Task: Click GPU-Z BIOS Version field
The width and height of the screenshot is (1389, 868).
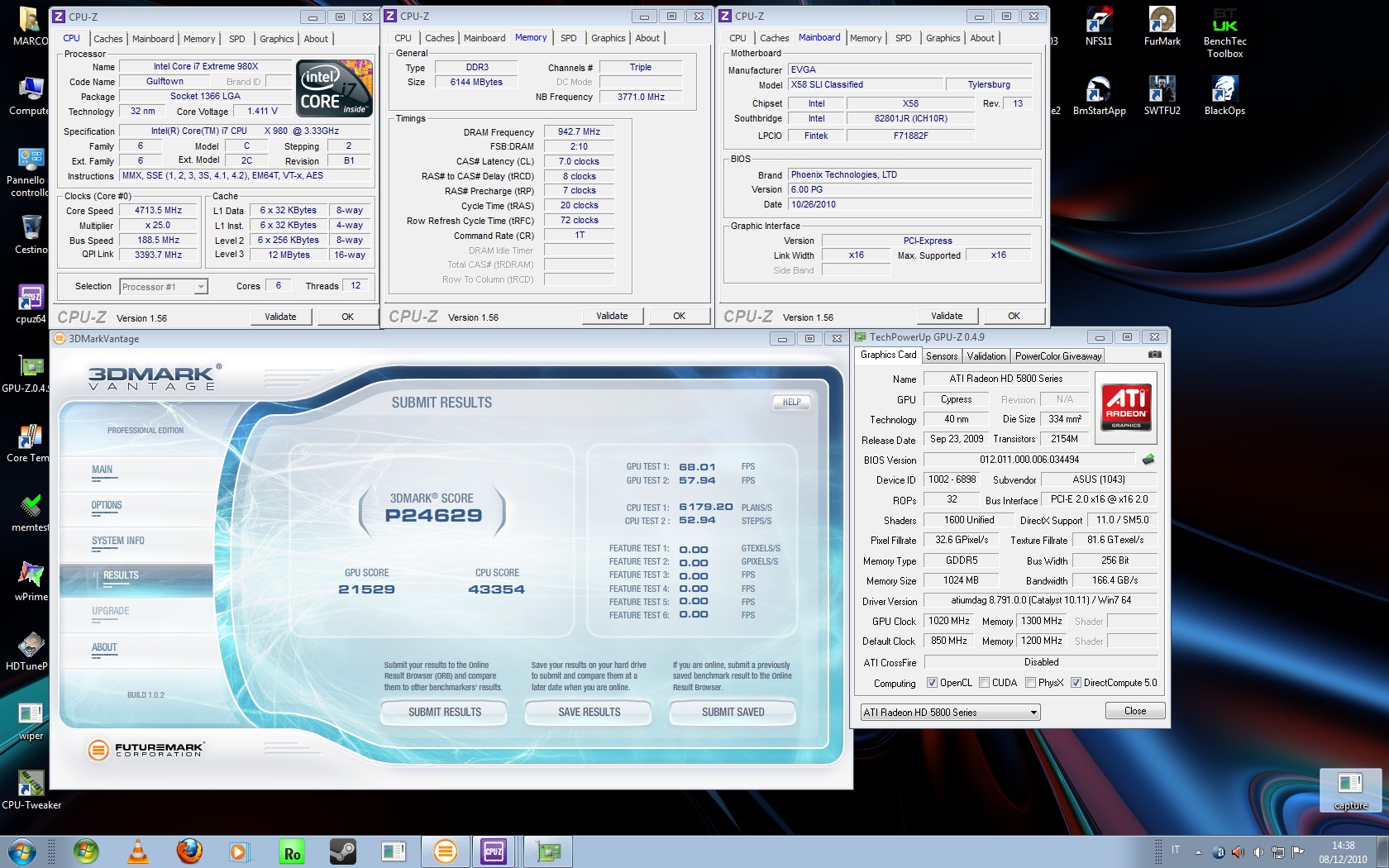Action: pos(1029,460)
